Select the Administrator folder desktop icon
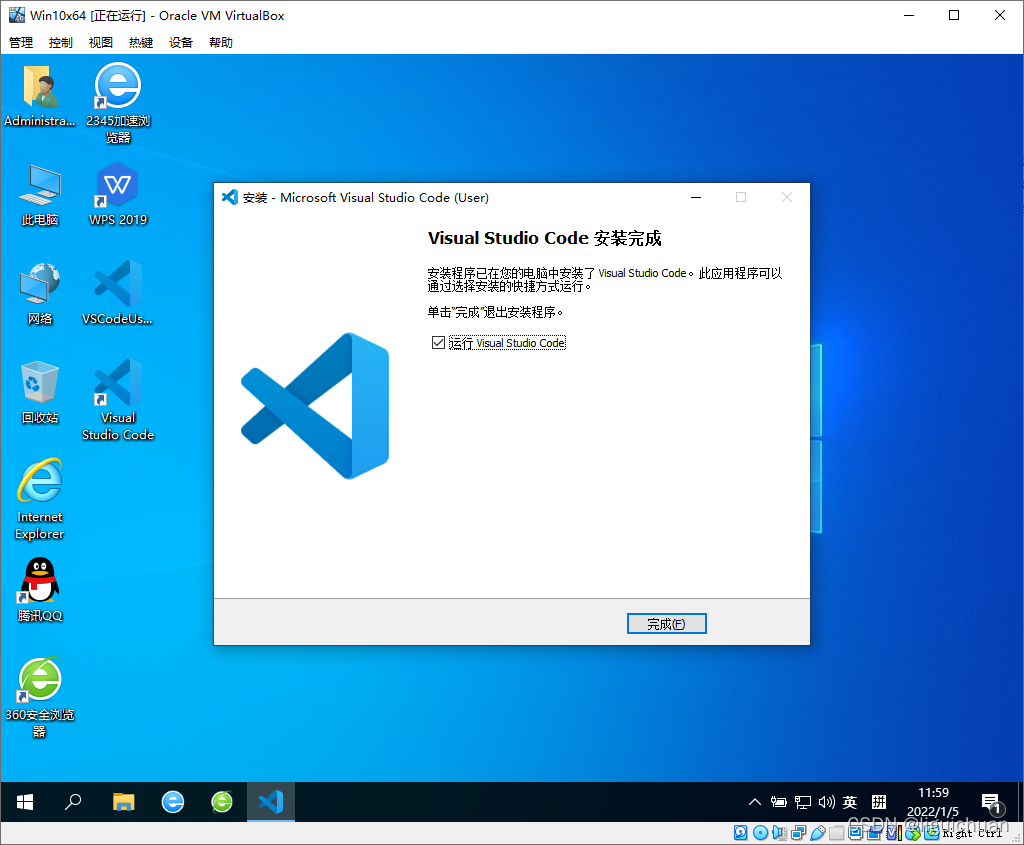 tap(40, 95)
